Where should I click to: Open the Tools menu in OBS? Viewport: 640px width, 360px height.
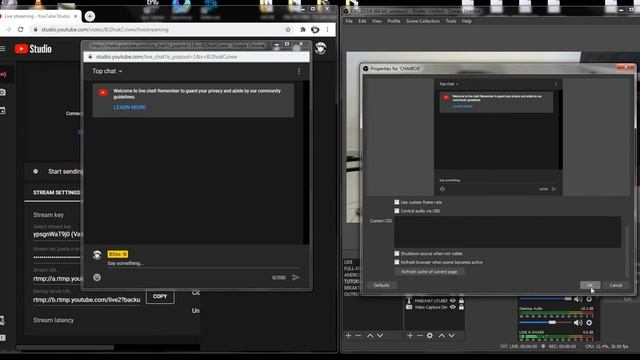coord(451,21)
